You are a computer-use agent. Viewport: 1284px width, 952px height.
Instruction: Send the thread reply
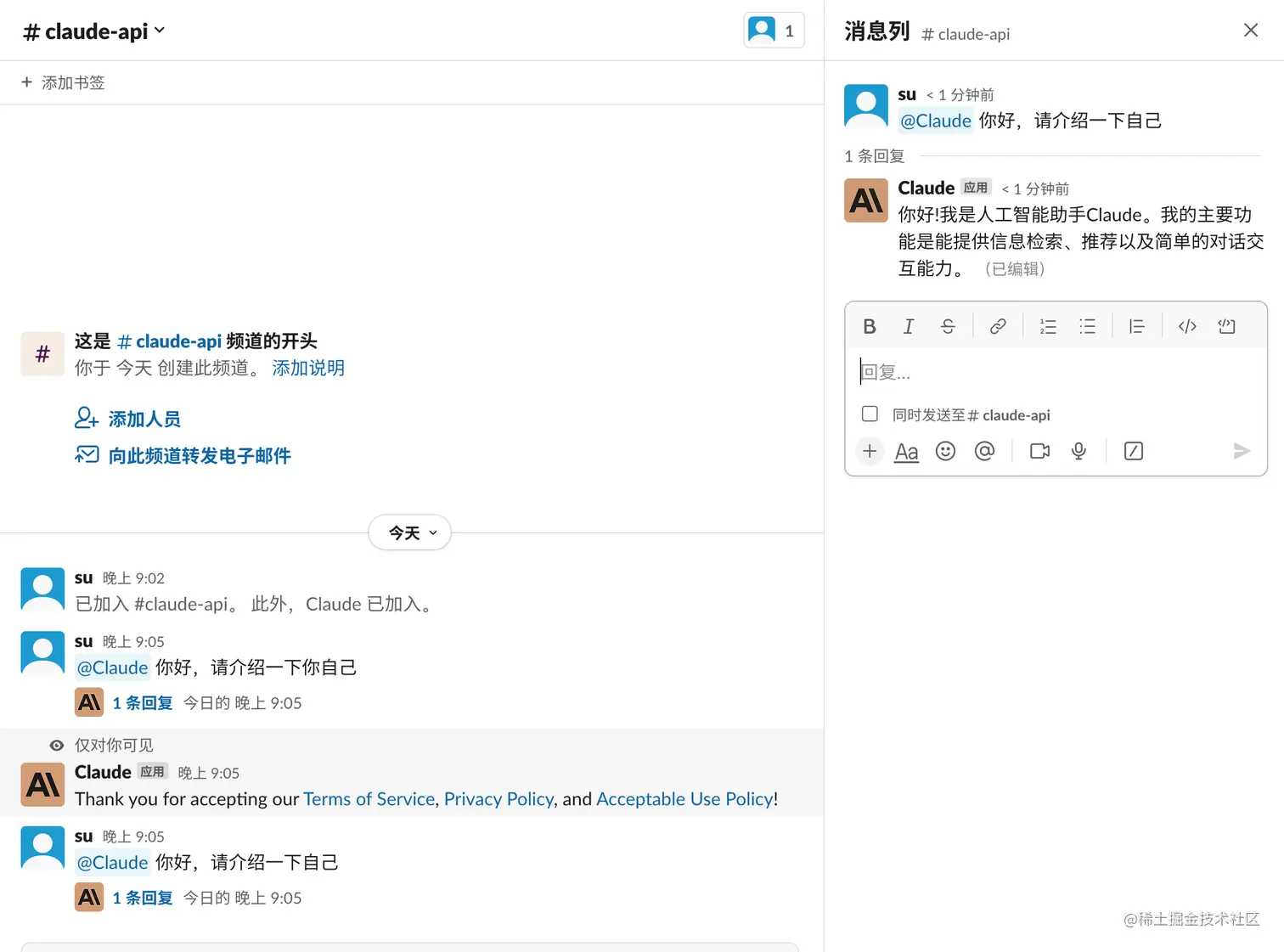[x=1242, y=451]
